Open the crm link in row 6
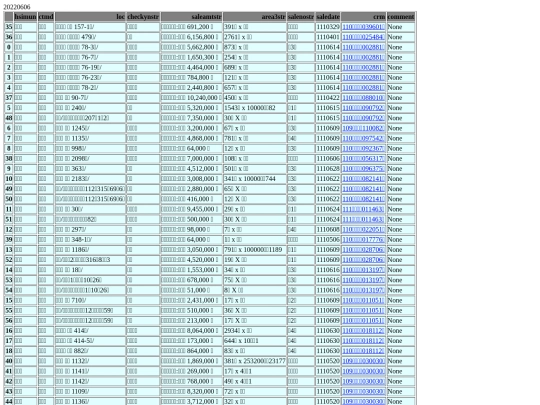 [363, 128]
